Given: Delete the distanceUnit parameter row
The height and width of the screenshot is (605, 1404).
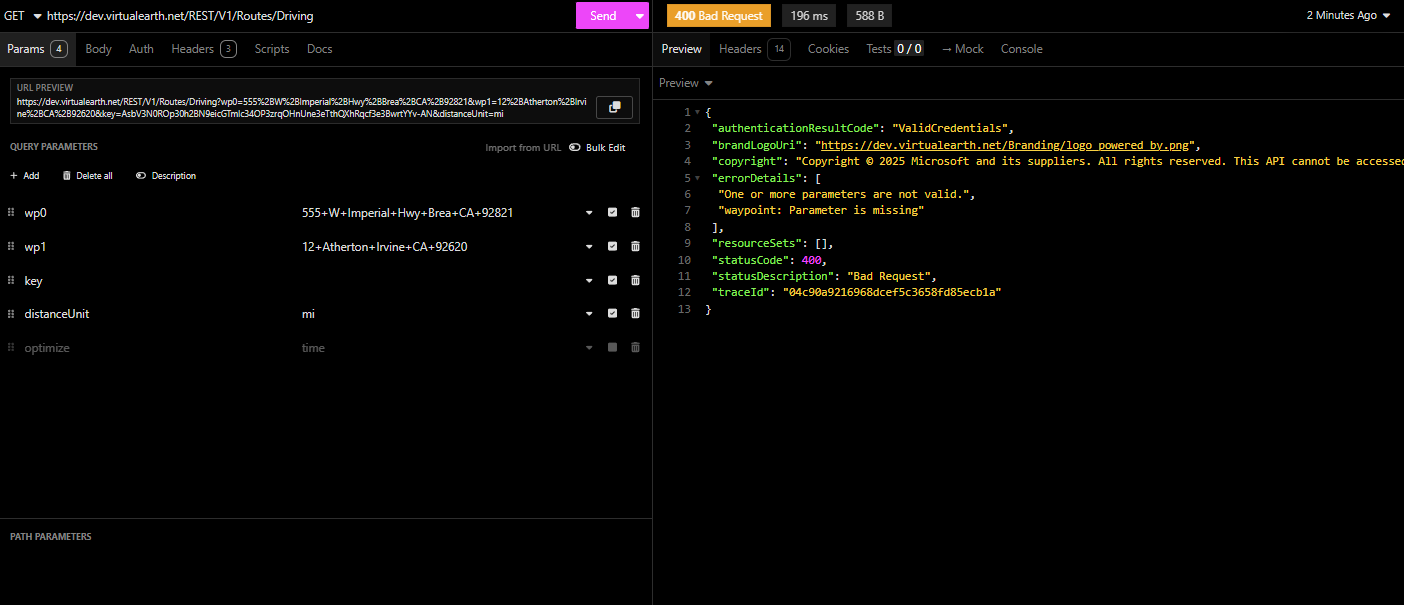Looking at the screenshot, I should tap(635, 313).
